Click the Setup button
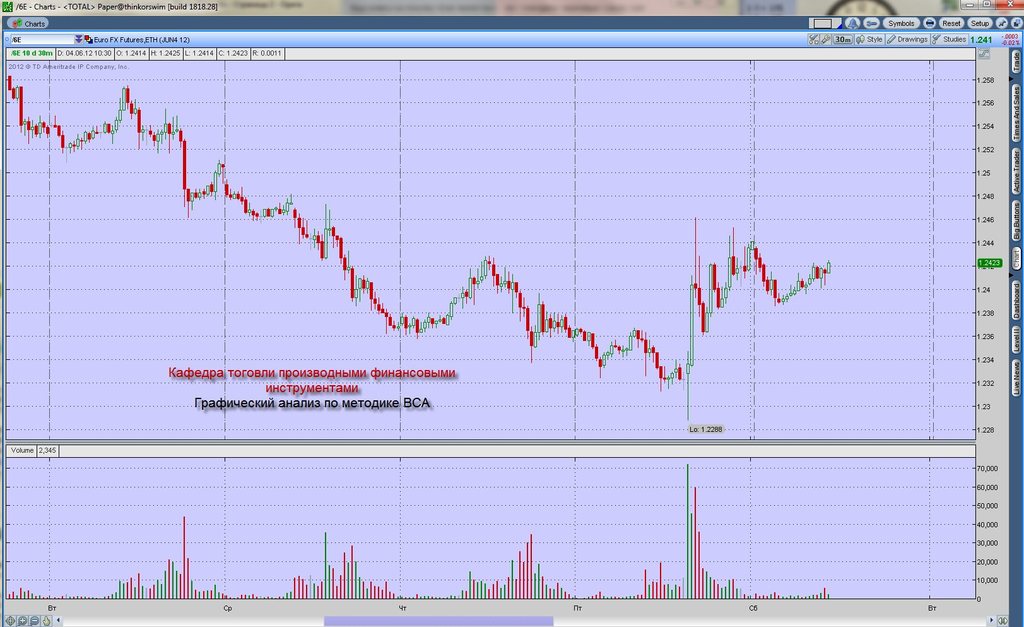This screenshot has width=1024, height=627. pyautogui.click(x=980, y=24)
